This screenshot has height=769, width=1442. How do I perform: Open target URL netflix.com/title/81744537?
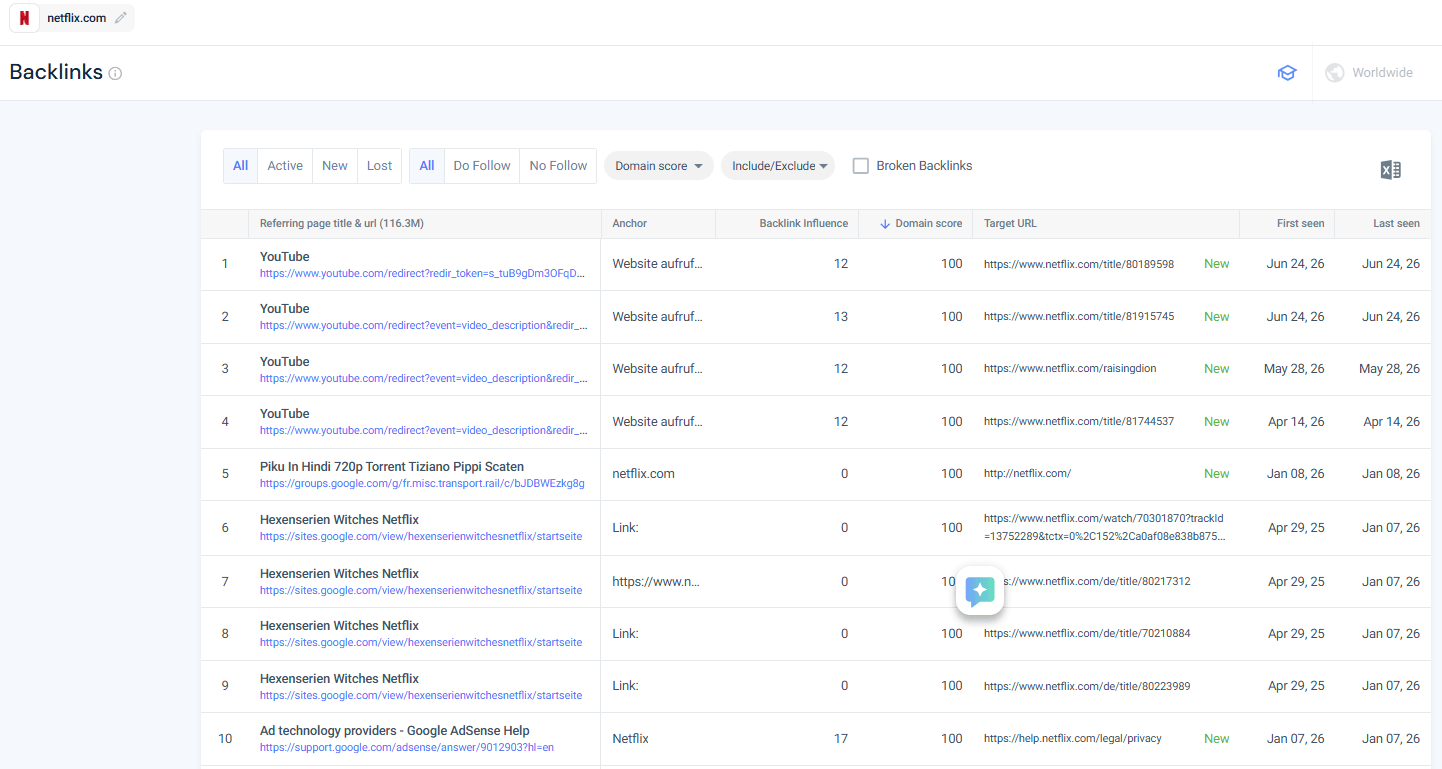click(1079, 422)
